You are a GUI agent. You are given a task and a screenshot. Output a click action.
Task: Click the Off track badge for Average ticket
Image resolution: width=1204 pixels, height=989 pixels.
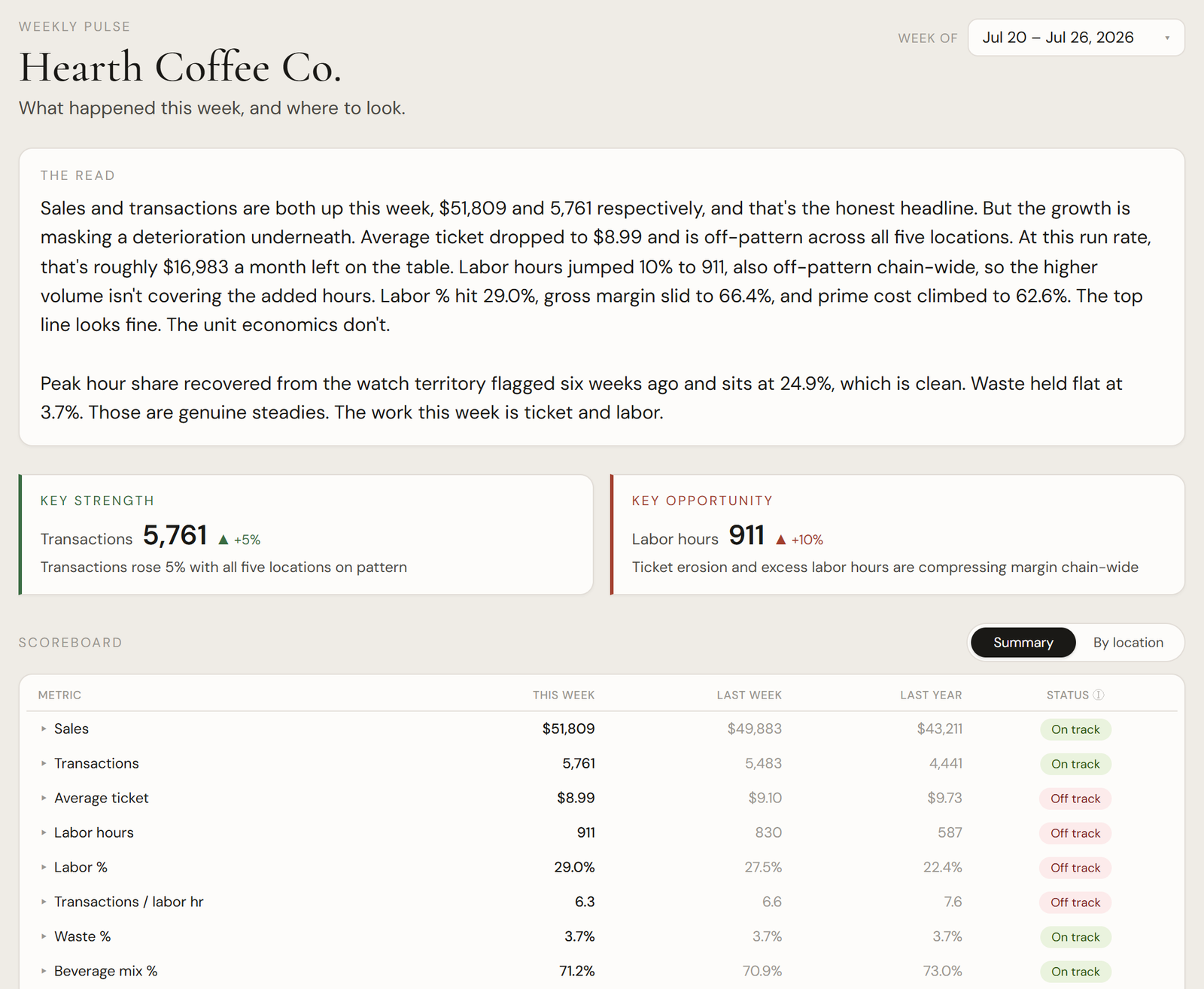[1075, 799]
